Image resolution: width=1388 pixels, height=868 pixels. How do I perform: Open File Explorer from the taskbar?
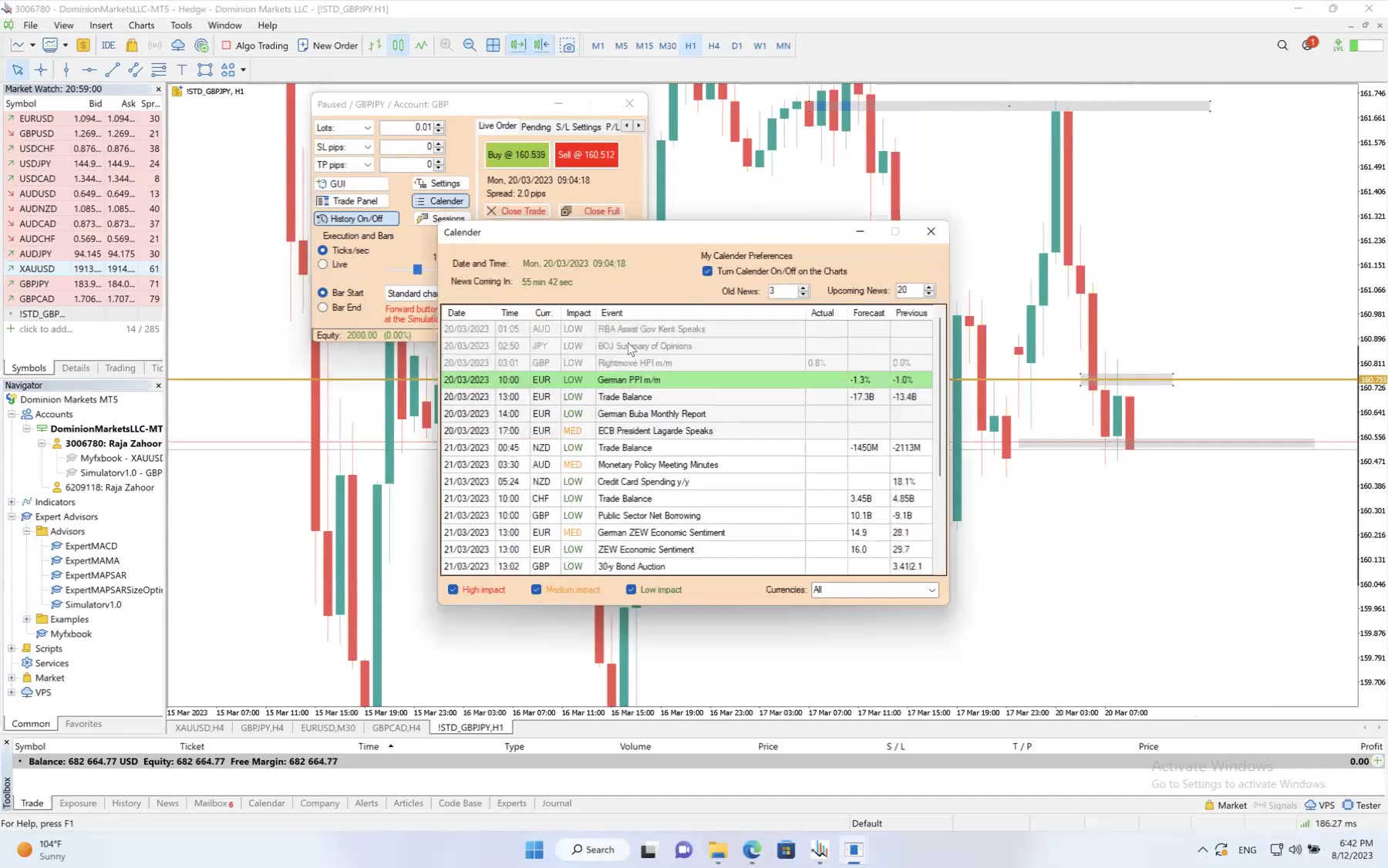point(718,850)
